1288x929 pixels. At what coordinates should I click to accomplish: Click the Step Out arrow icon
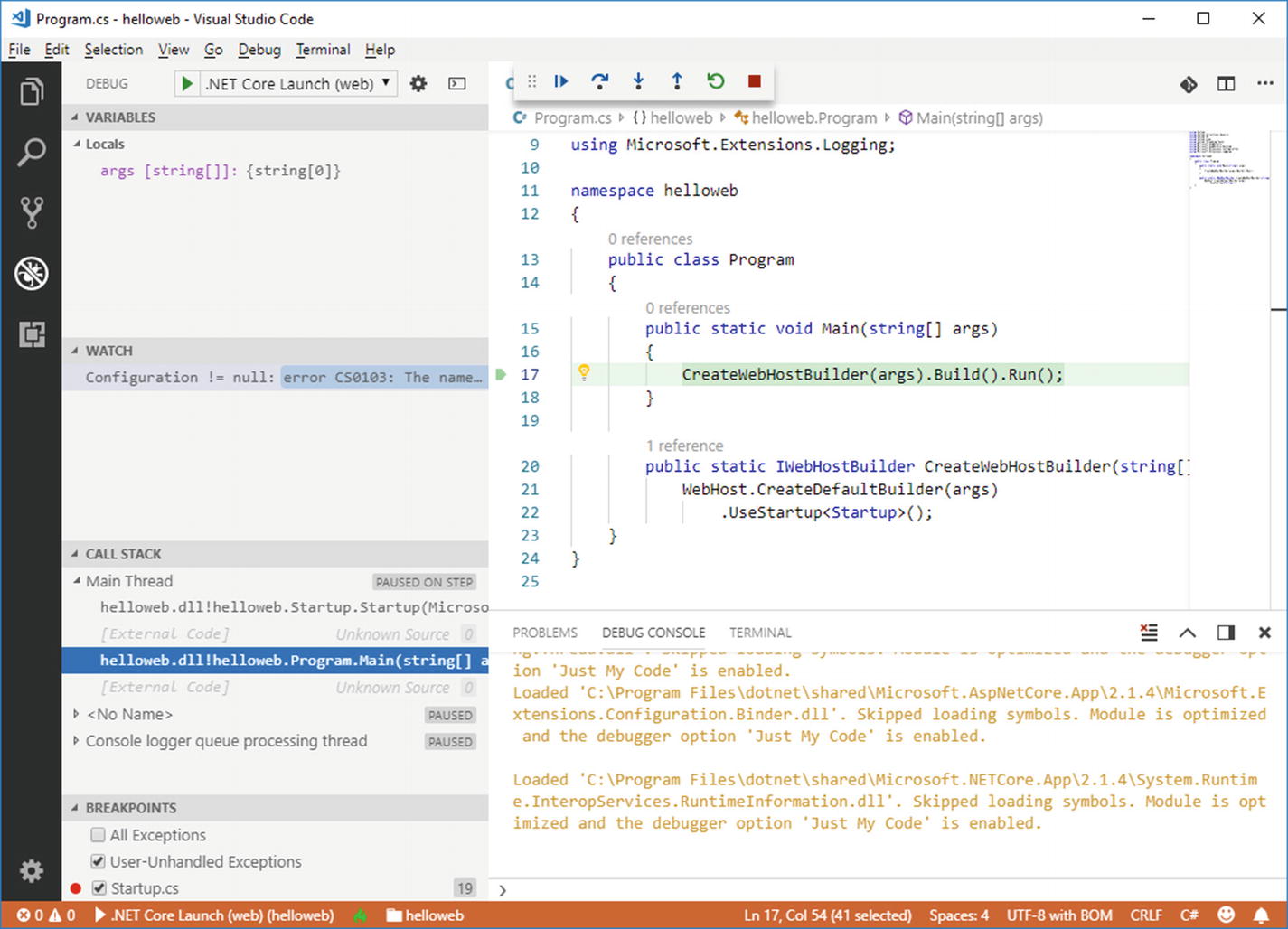click(x=677, y=81)
